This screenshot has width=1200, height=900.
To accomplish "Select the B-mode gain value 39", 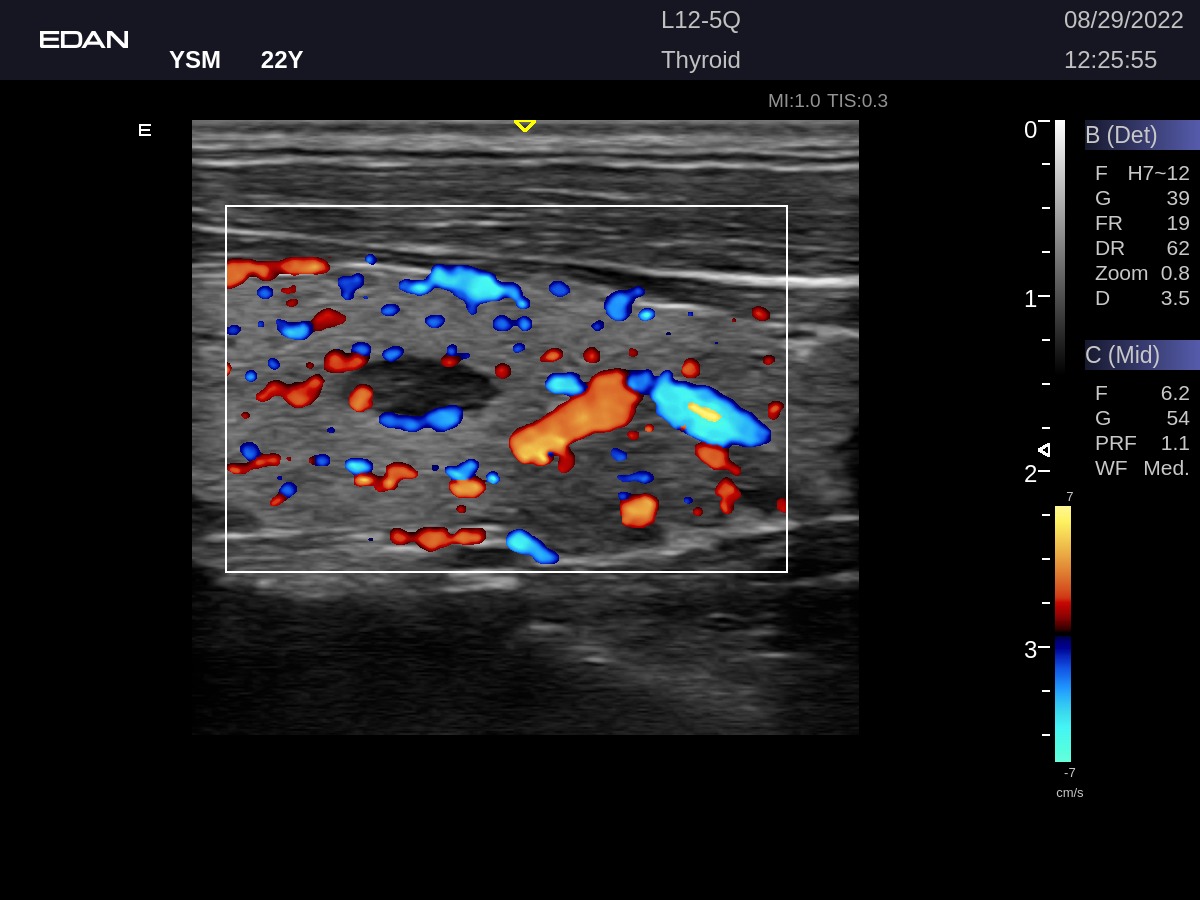I will [1177, 198].
